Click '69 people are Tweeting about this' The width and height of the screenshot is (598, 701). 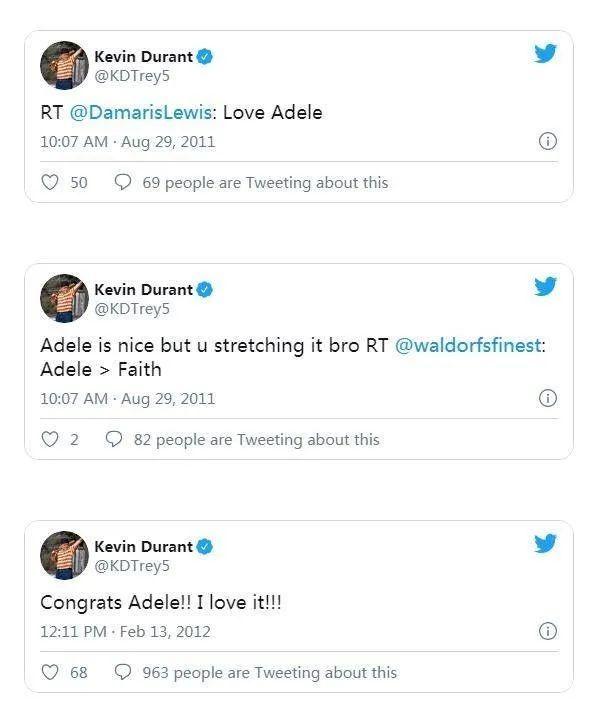pos(265,183)
